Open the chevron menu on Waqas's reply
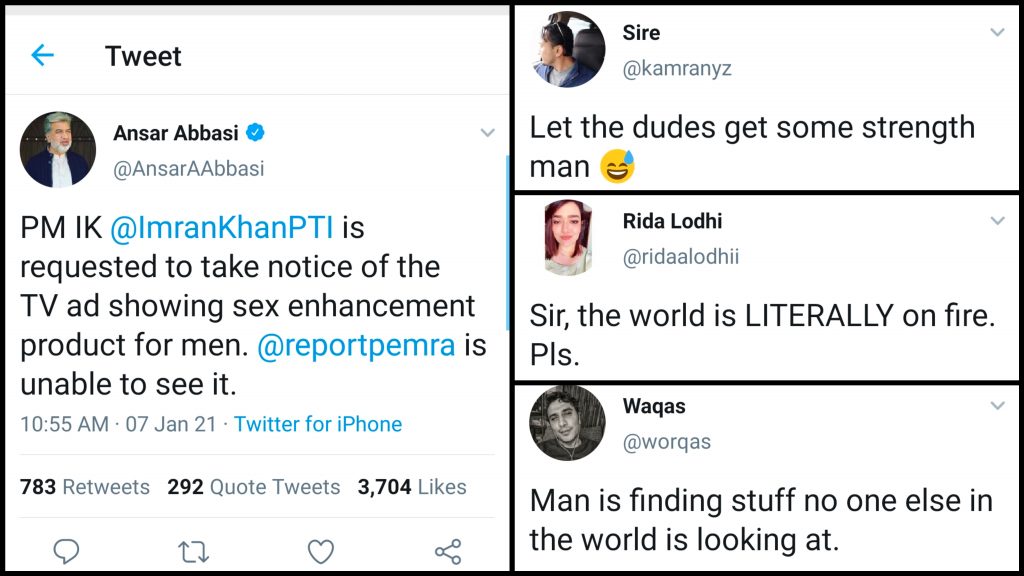The width and height of the screenshot is (1024, 576). coord(997,406)
